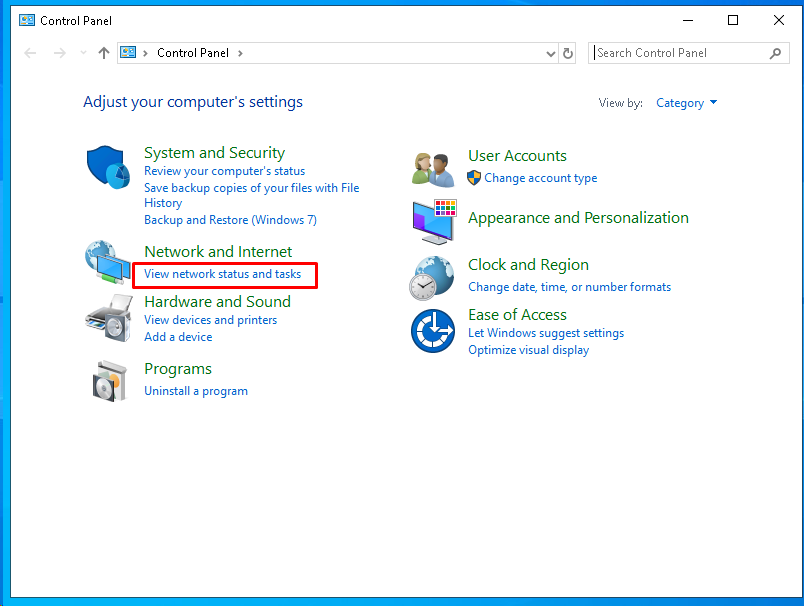Open System and Security heading
Screen dimensions: 804x606
(x=214, y=153)
